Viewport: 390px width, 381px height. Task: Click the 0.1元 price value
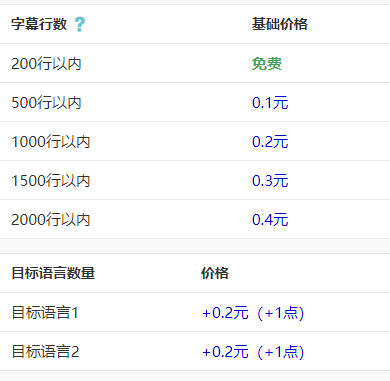[x=270, y=102]
